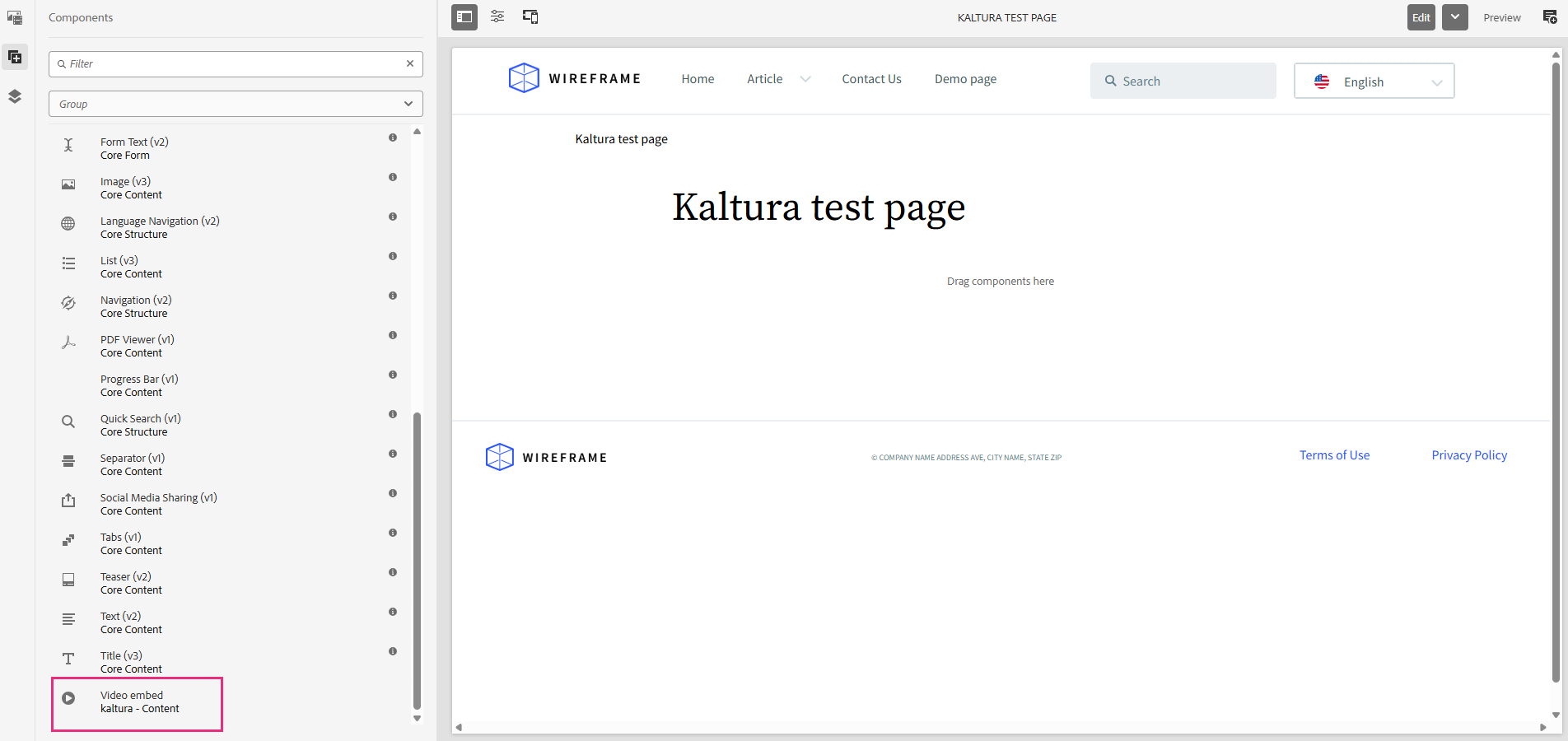Select the Language Navigation globe icon
The height and width of the screenshot is (741, 1568).
(x=68, y=224)
